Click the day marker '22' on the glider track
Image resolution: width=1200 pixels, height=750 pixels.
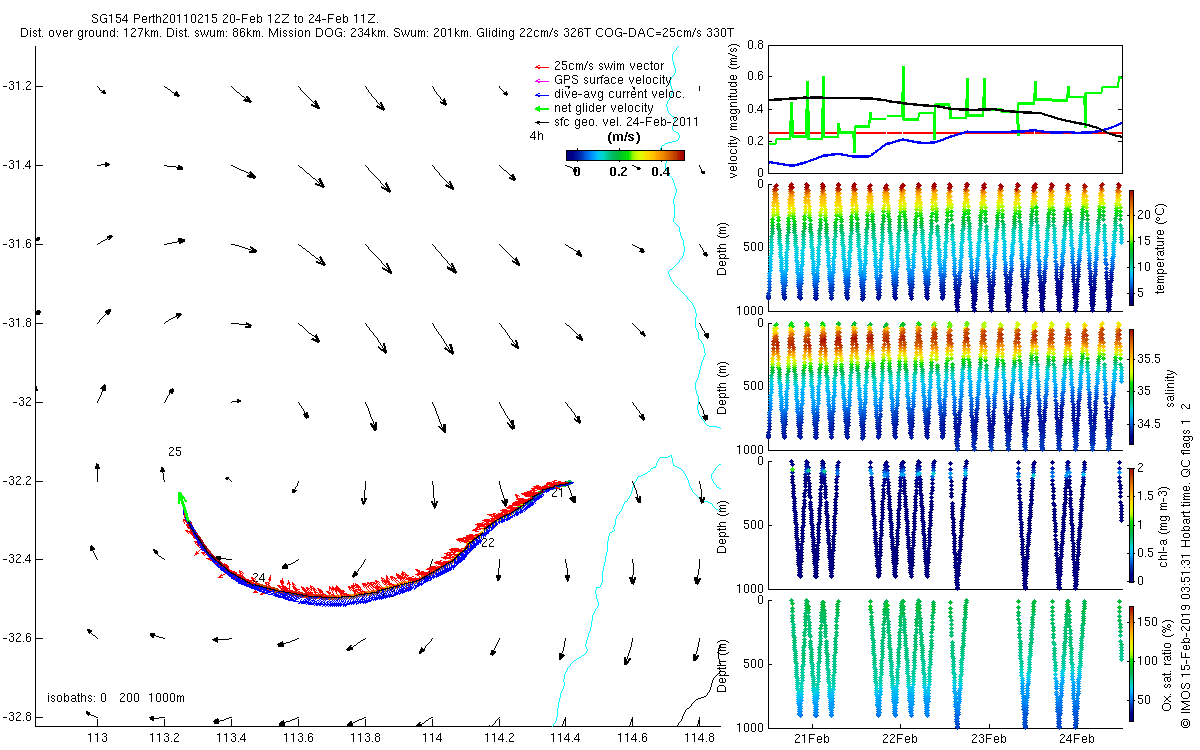pos(488,542)
